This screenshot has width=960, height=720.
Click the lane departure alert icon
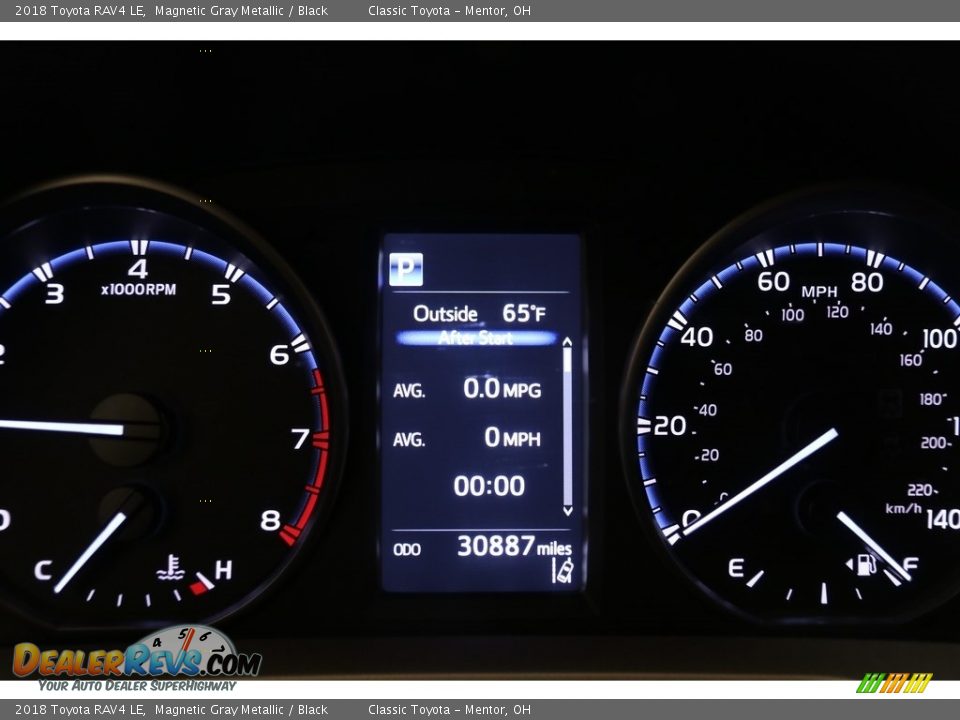pyautogui.click(x=563, y=570)
